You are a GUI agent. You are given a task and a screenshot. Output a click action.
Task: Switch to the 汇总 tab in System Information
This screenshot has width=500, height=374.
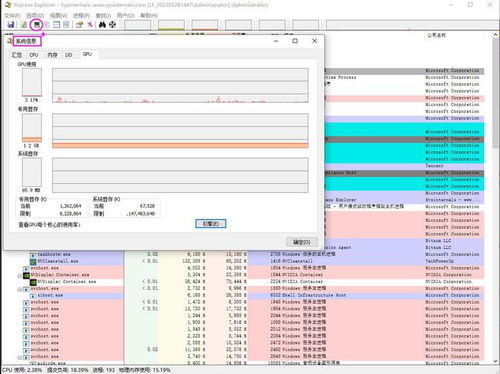17,55
